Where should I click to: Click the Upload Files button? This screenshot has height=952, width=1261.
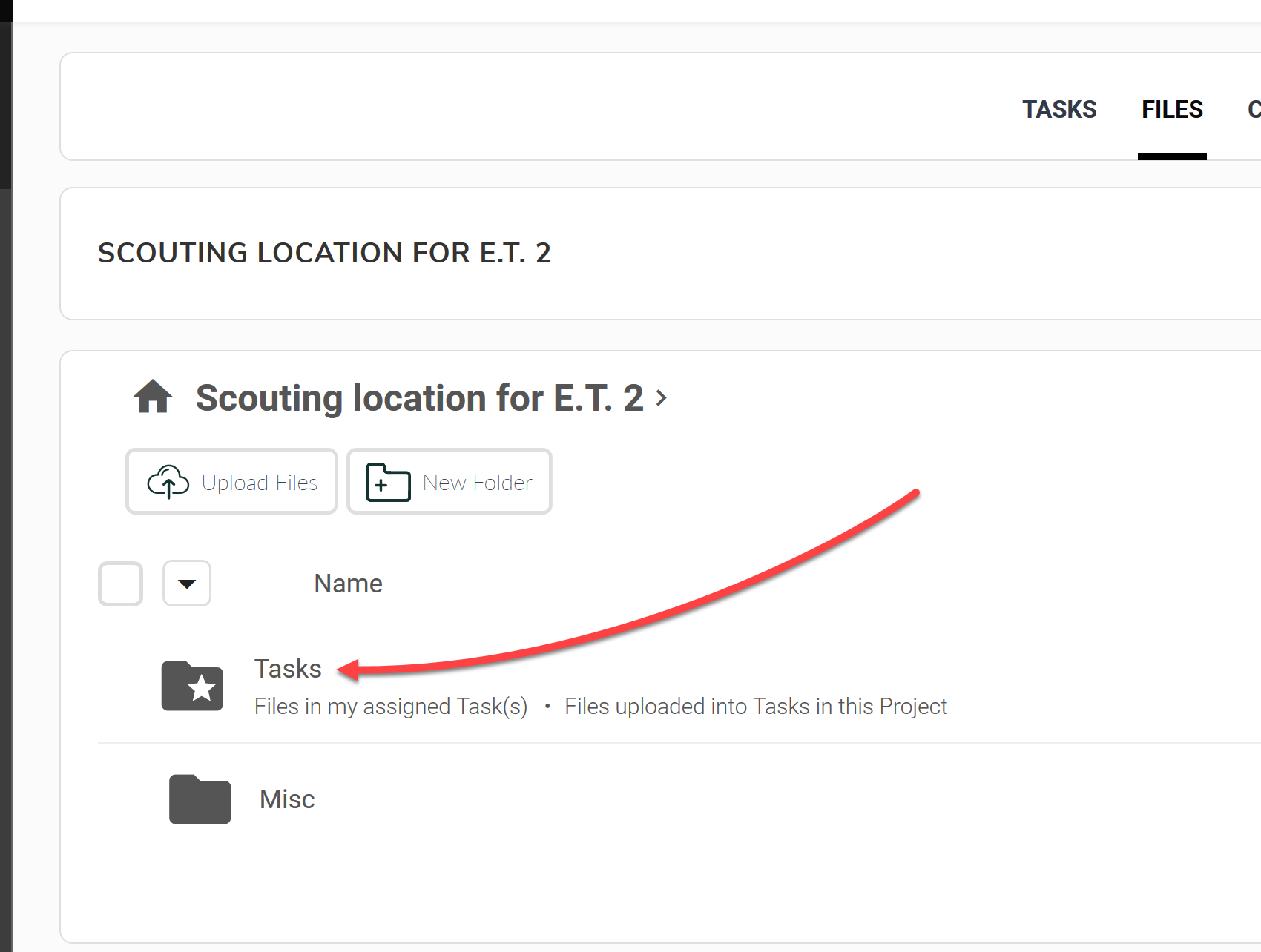coord(231,482)
